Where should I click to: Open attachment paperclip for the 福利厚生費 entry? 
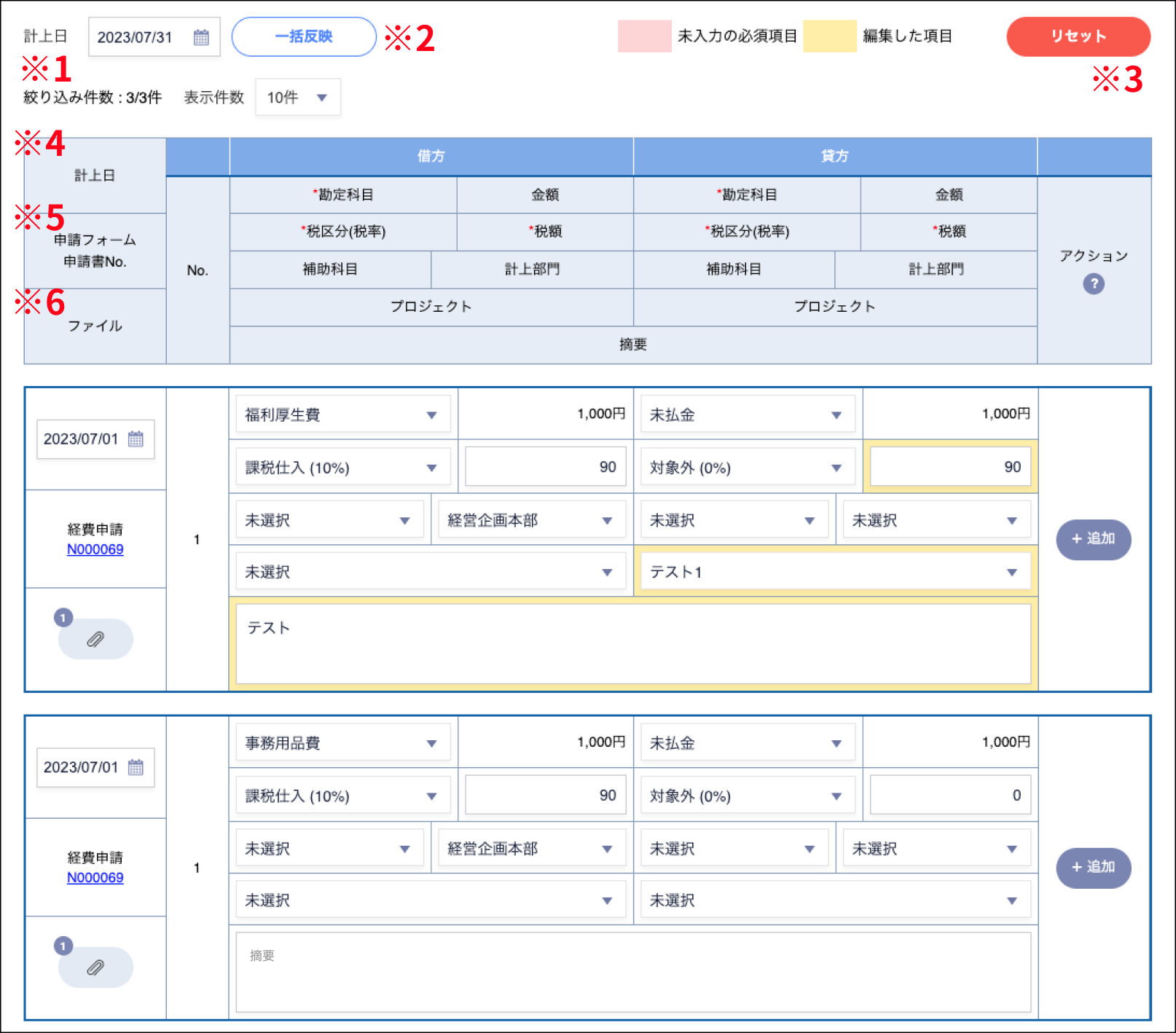click(95, 639)
